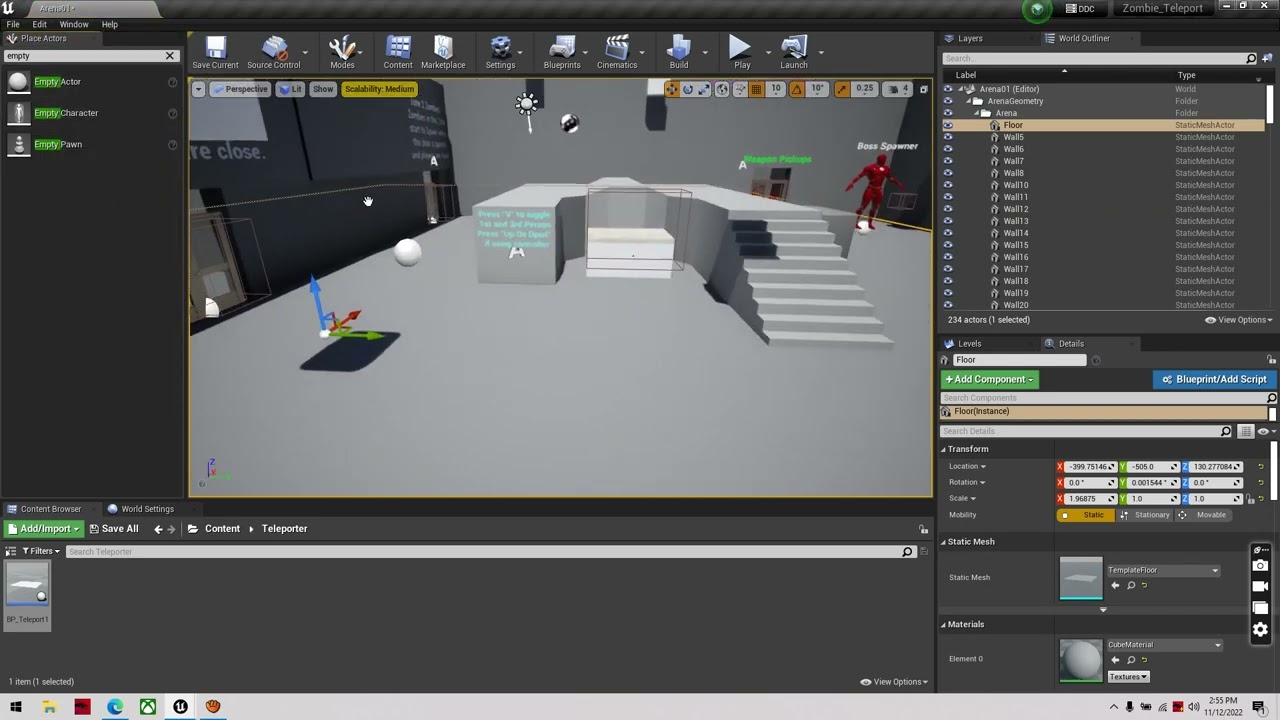Toggle rotation snapping in the viewport
Image resolution: width=1280 pixels, height=720 pixels.
coord(797,89)
